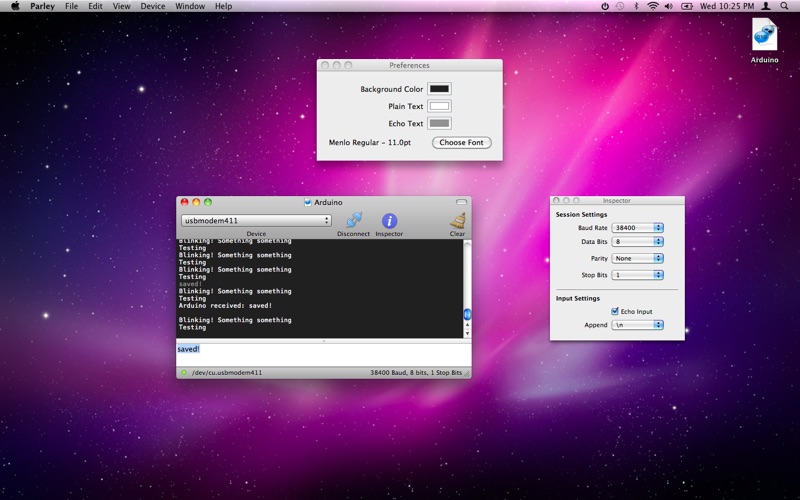Click the Plain Text color swatch
The width and height of the screenshot is (800, 500).
[x=439, y=106]
